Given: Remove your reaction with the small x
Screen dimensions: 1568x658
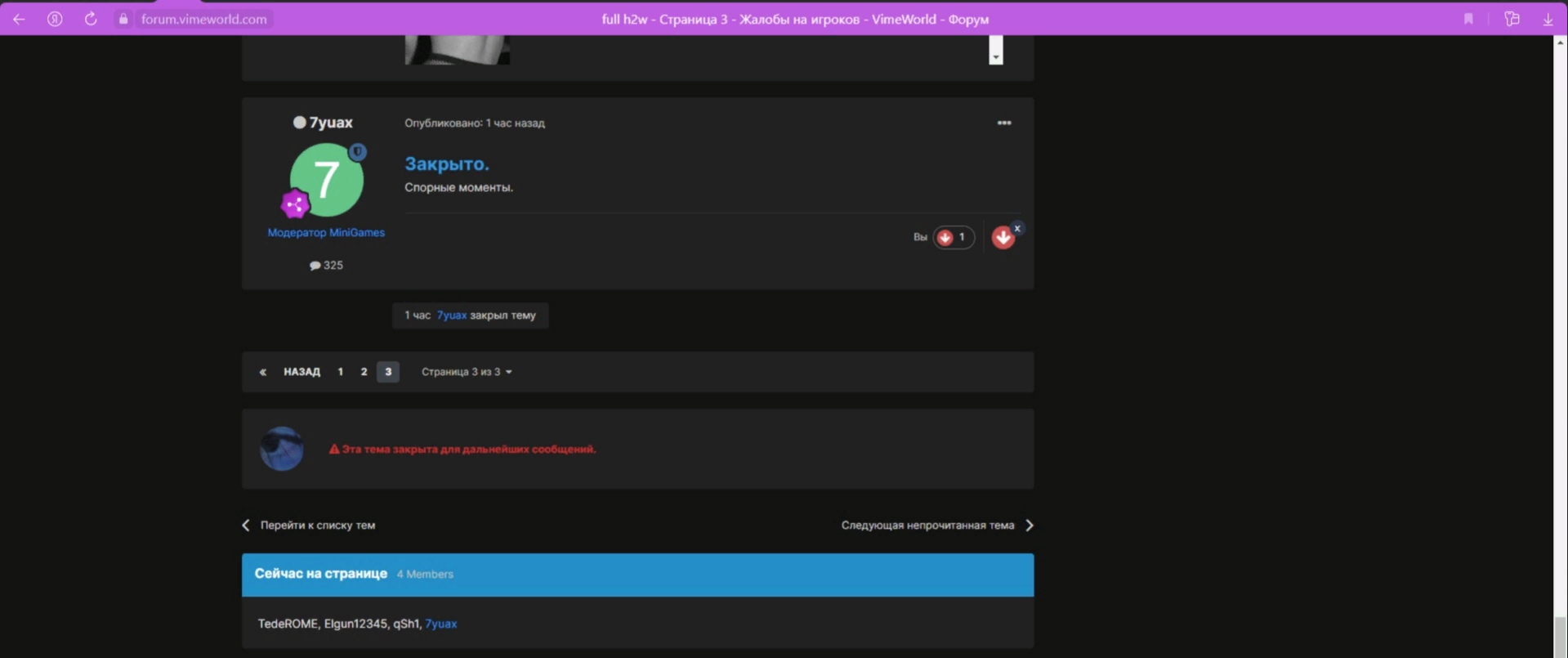Looking at the screenshot, I should point(1017,228).
